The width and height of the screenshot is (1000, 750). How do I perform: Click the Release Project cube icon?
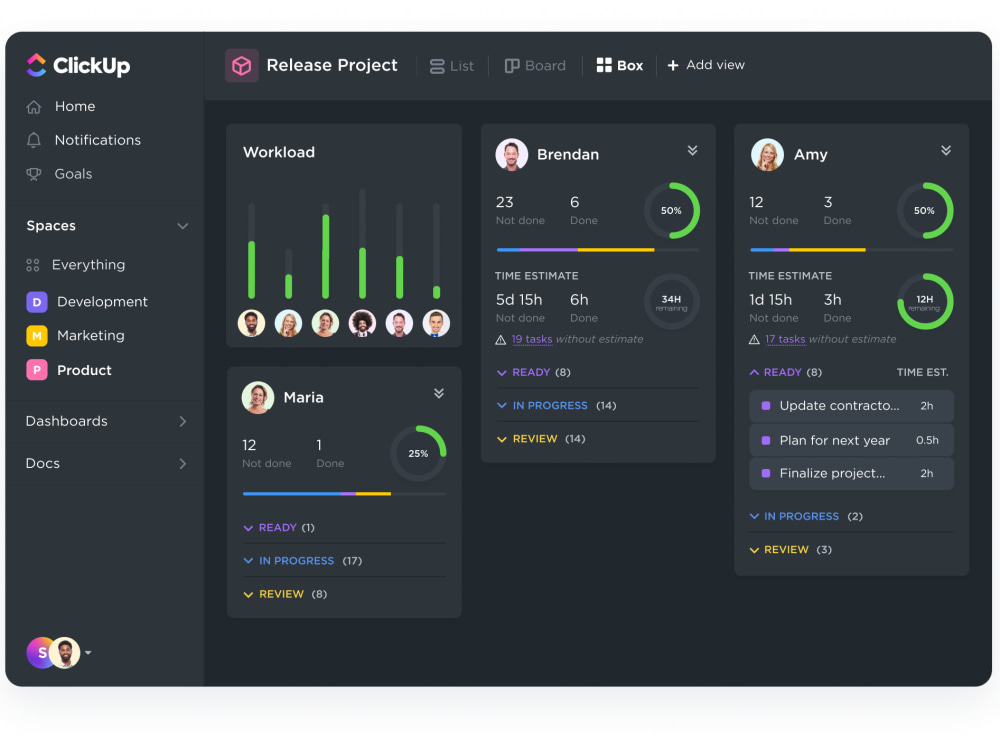(240, 64)
